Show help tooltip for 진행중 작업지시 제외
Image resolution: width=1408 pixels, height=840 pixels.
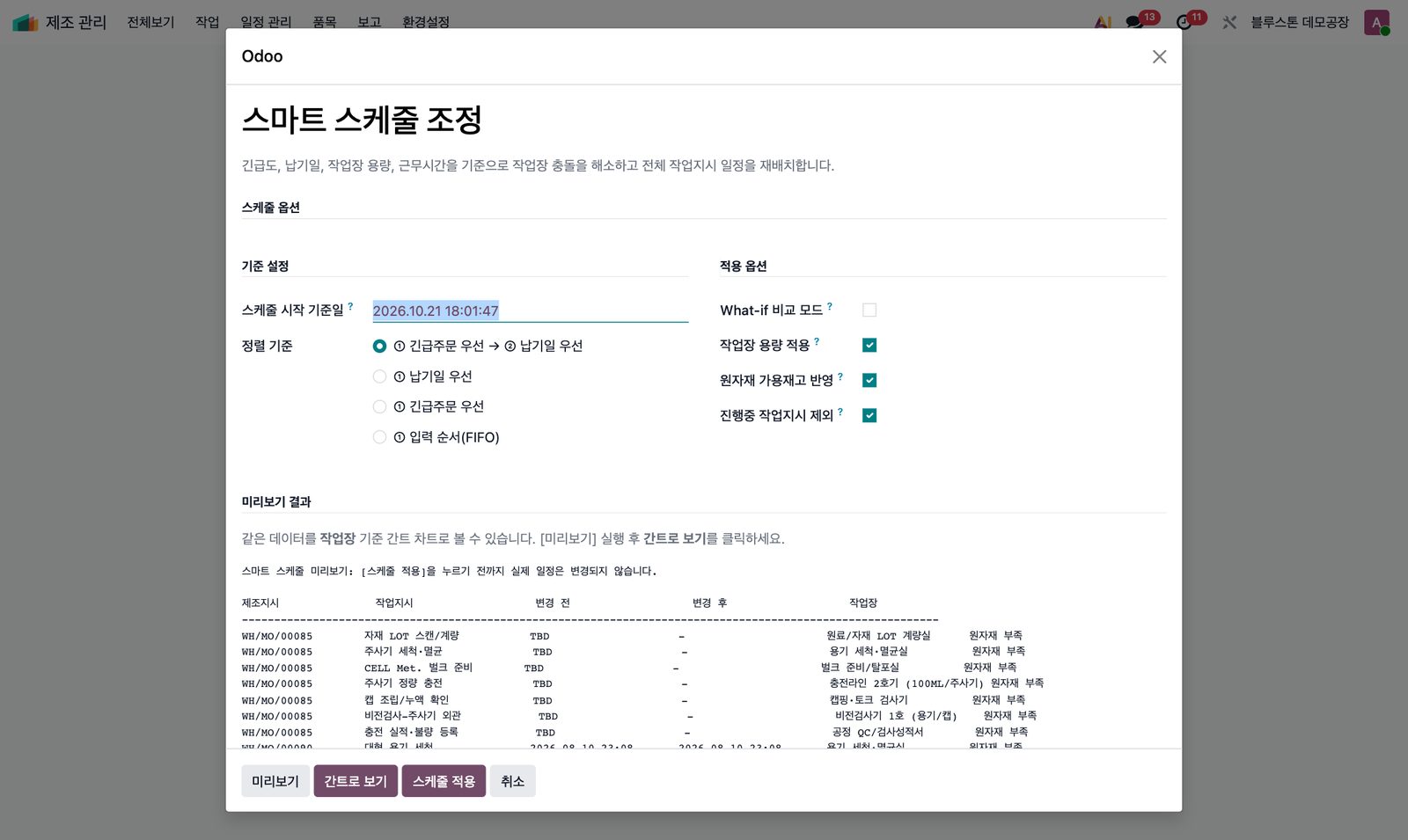[x=840, y=412]
